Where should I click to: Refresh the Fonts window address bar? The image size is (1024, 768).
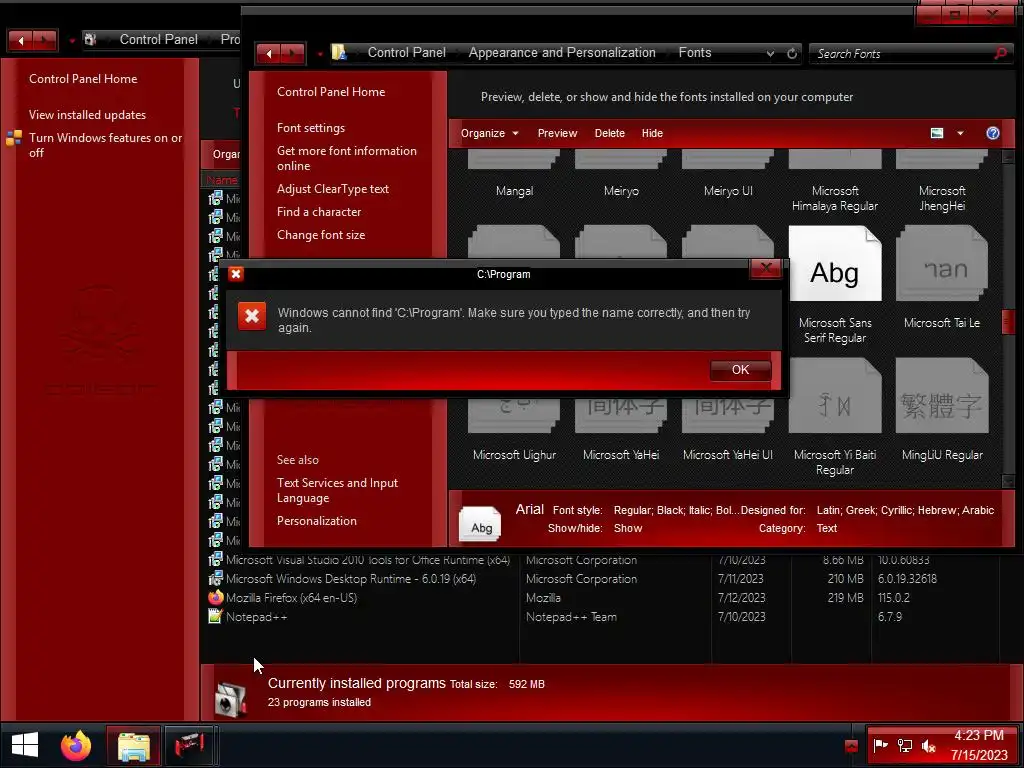792,54
